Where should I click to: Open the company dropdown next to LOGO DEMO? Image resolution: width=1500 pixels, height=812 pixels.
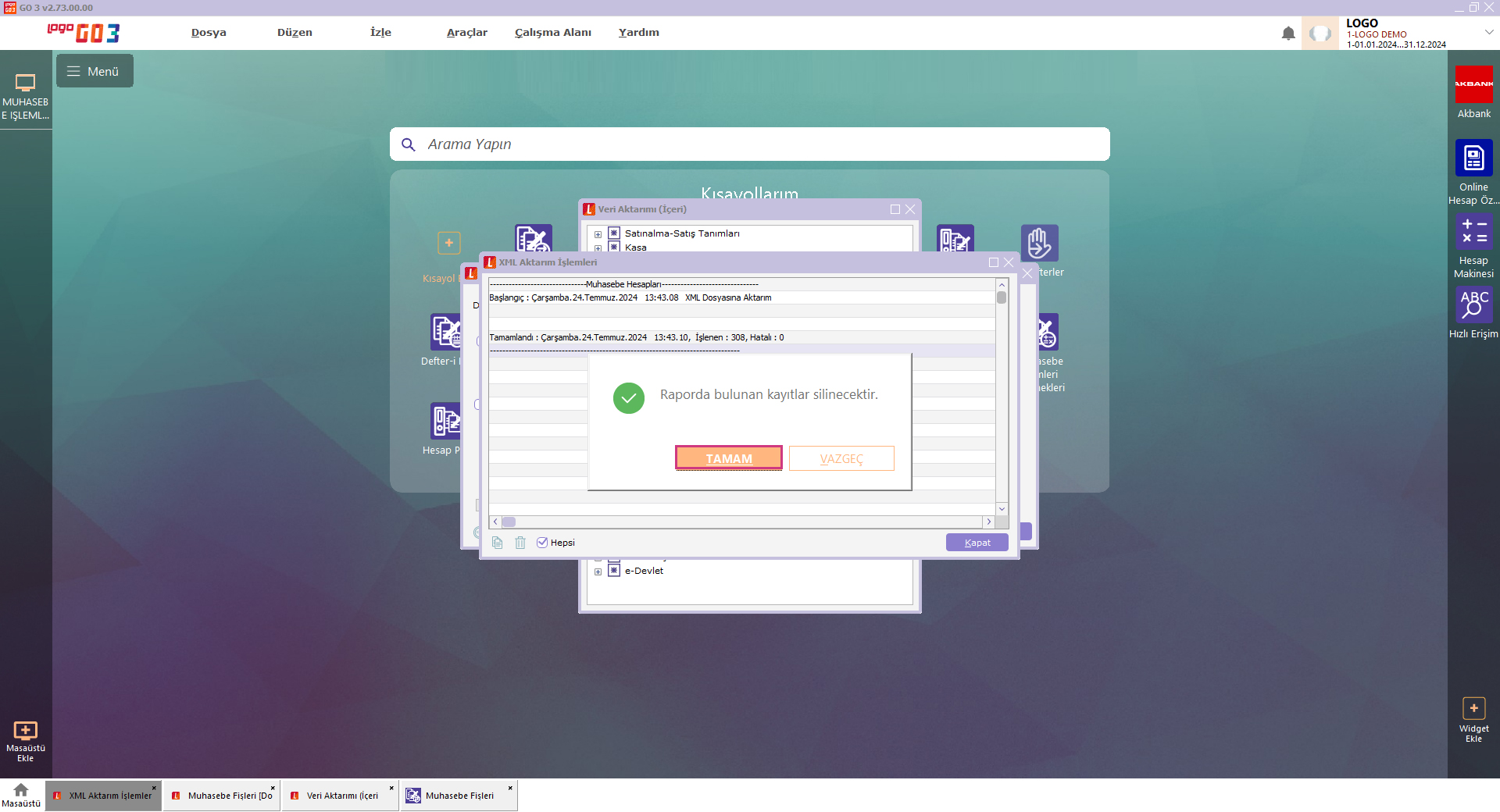click(x=1488, y=33)
